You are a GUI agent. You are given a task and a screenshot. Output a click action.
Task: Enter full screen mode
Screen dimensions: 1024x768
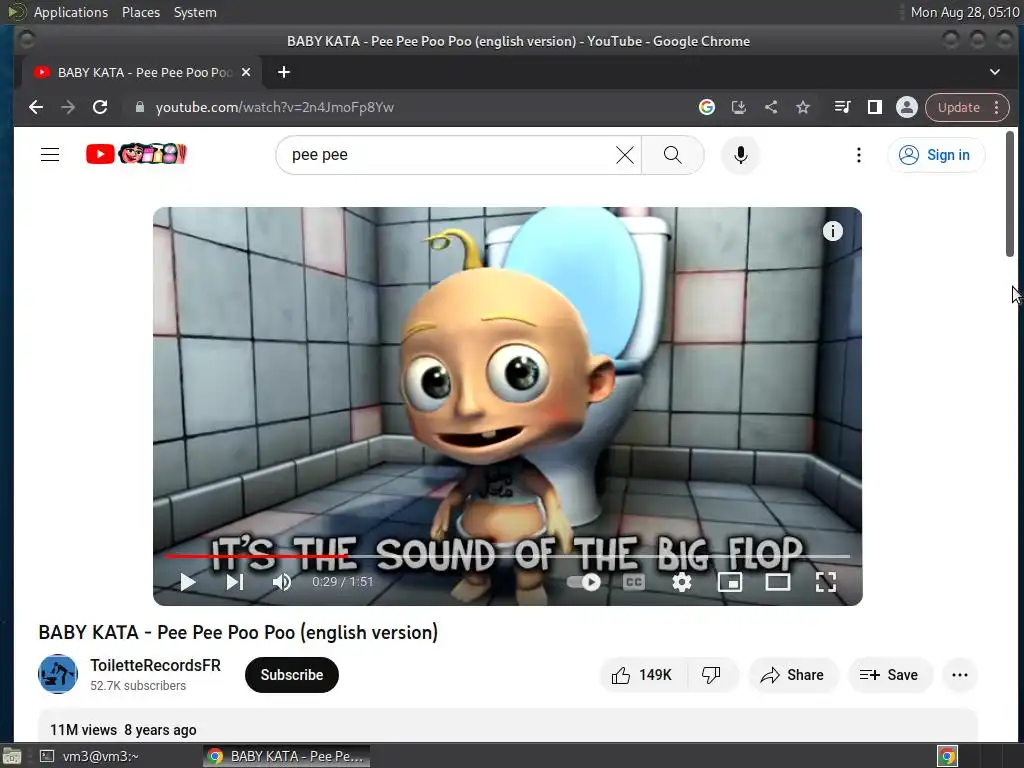click(826, 582)
